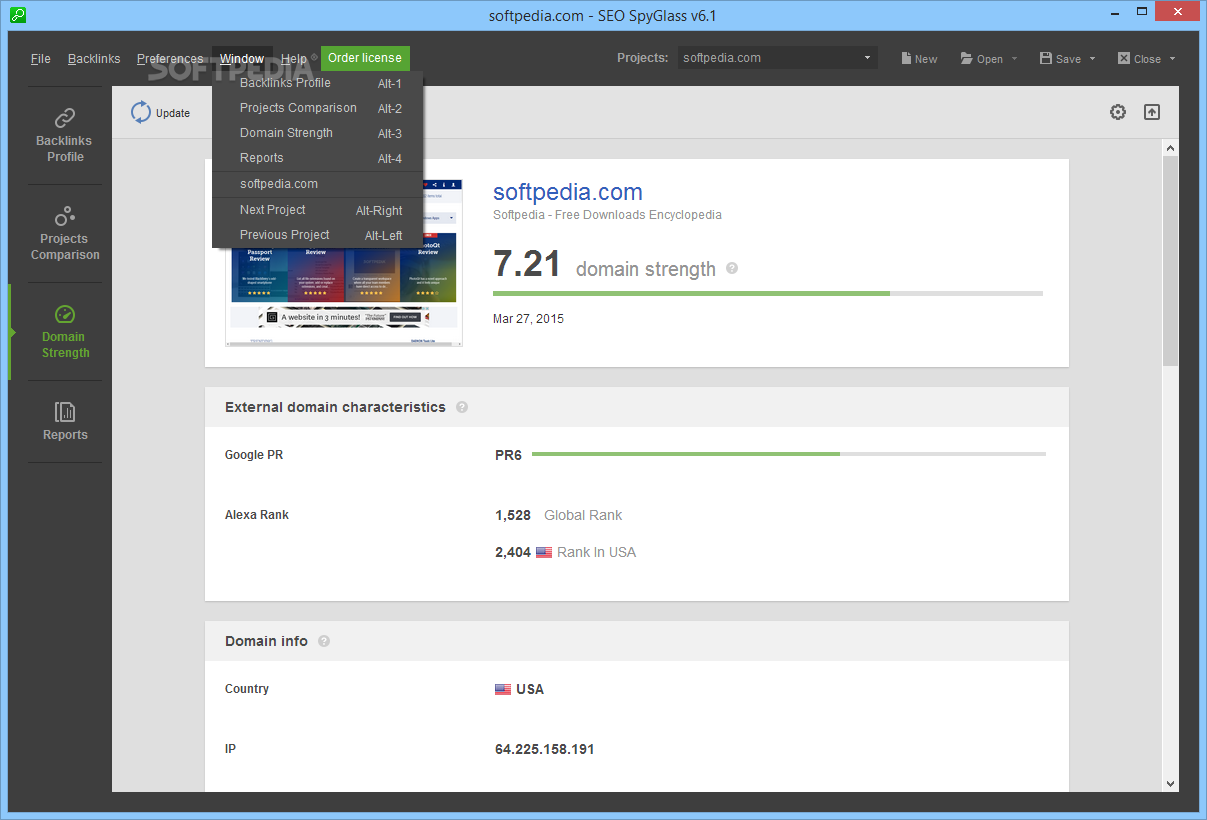Choose Domain Strength in Window menu
Viewport: 1207px width, 820px height.
[318, 133]
